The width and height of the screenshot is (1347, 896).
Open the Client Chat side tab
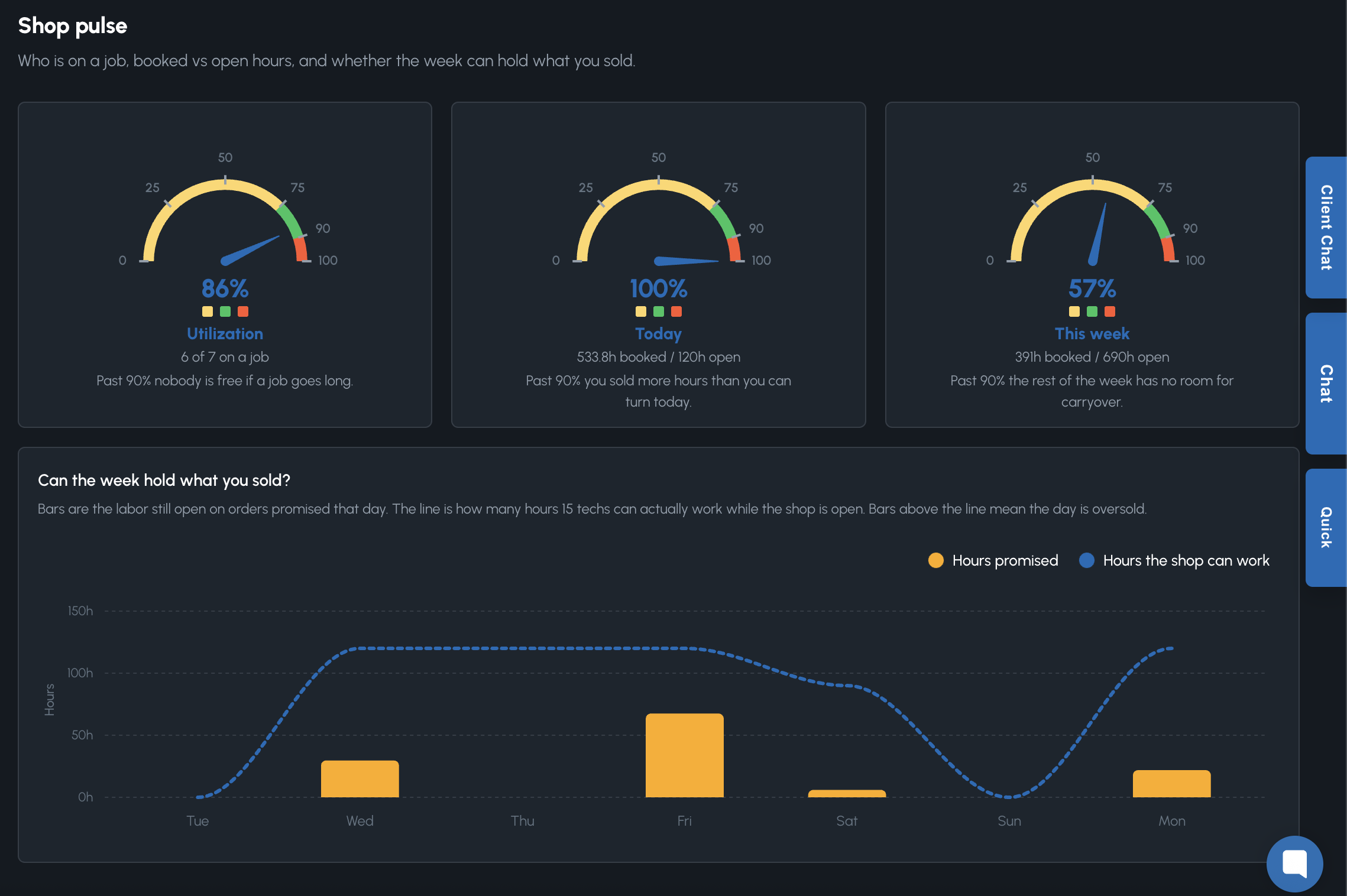point(1326,228)
